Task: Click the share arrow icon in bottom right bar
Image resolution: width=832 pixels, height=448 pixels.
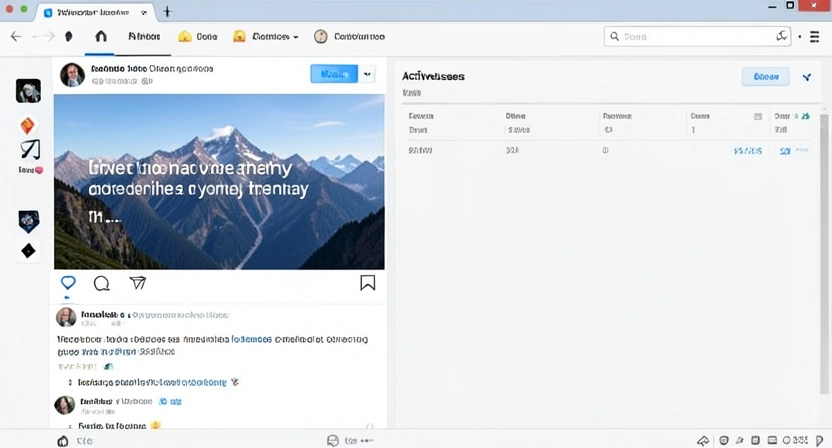Action: point(703,441)
